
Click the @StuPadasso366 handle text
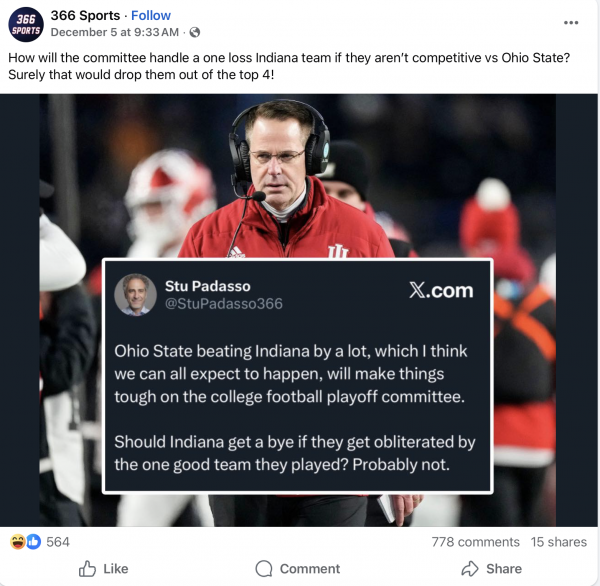pos(224,304)
